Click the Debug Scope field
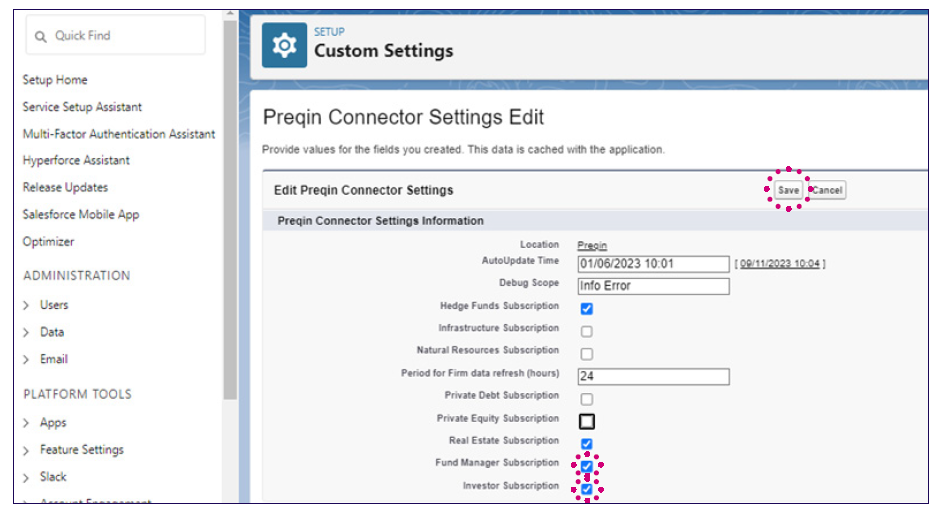The height and width of the screenshot is (513, 936). [x=654, y=286]
